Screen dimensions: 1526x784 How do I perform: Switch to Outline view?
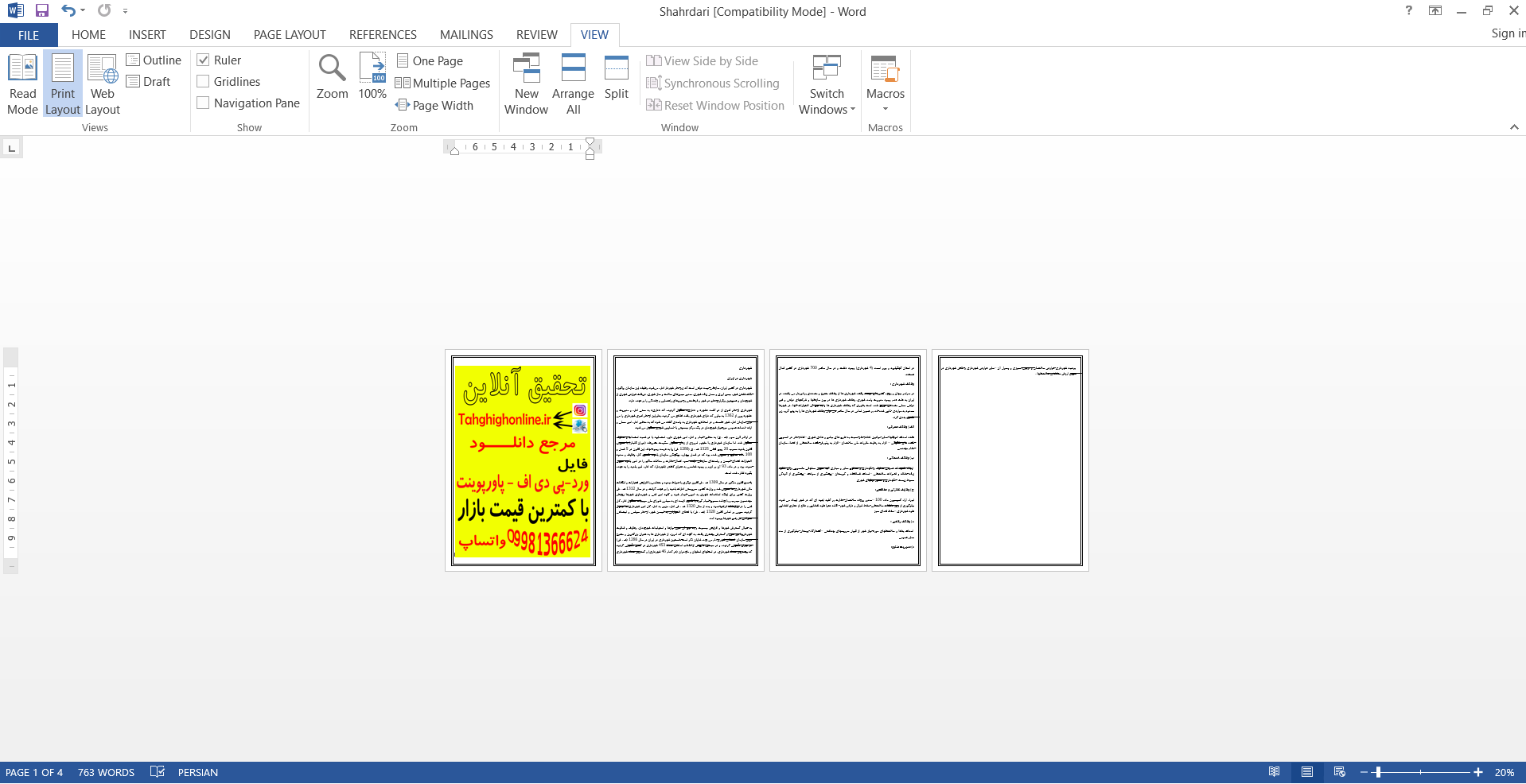coord(154,60)
